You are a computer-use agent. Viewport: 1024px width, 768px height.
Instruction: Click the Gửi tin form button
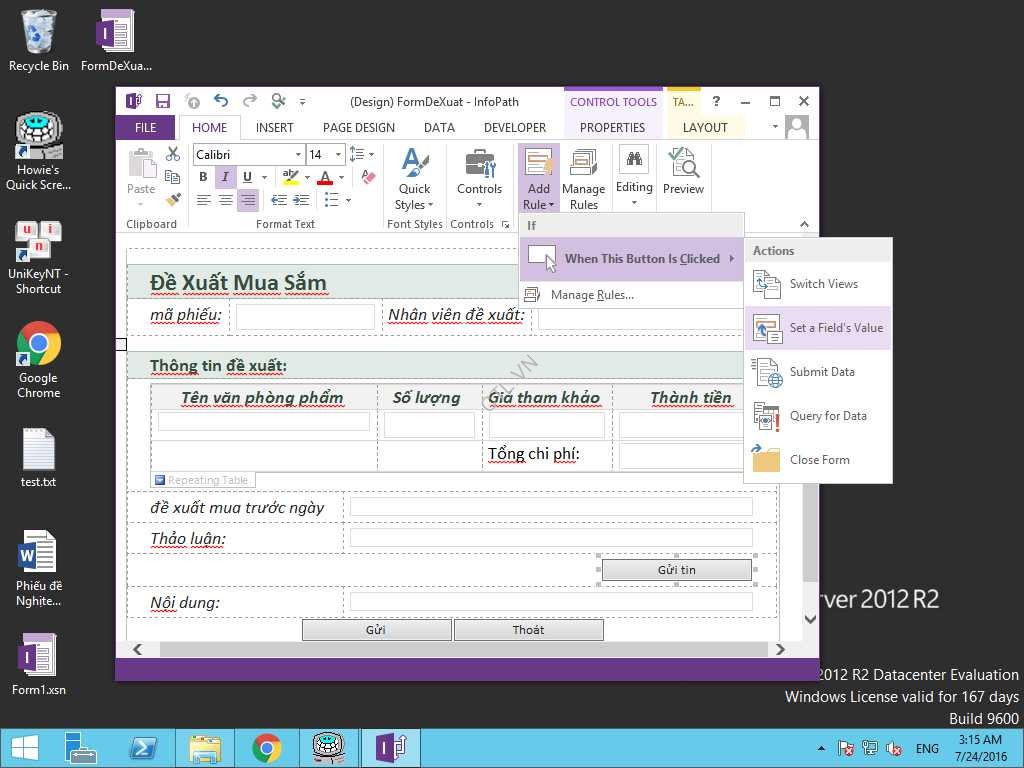coord(677,570)
